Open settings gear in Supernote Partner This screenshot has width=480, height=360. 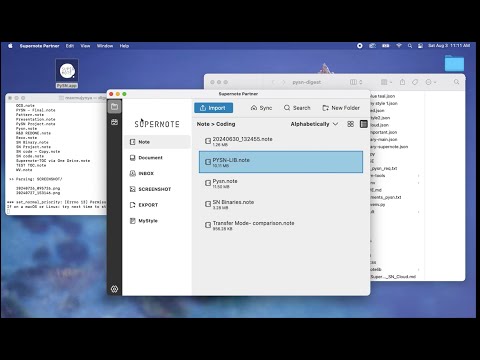[114, 289]
